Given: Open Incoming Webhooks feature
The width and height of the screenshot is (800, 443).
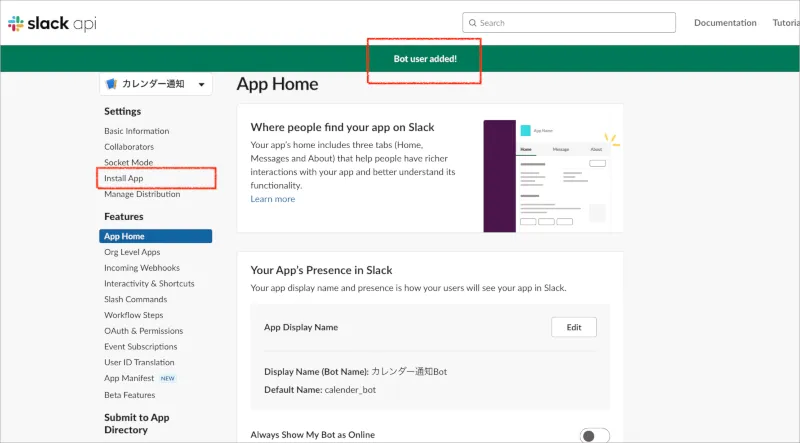Looking at the screenshot, I should tap(142, 268).
